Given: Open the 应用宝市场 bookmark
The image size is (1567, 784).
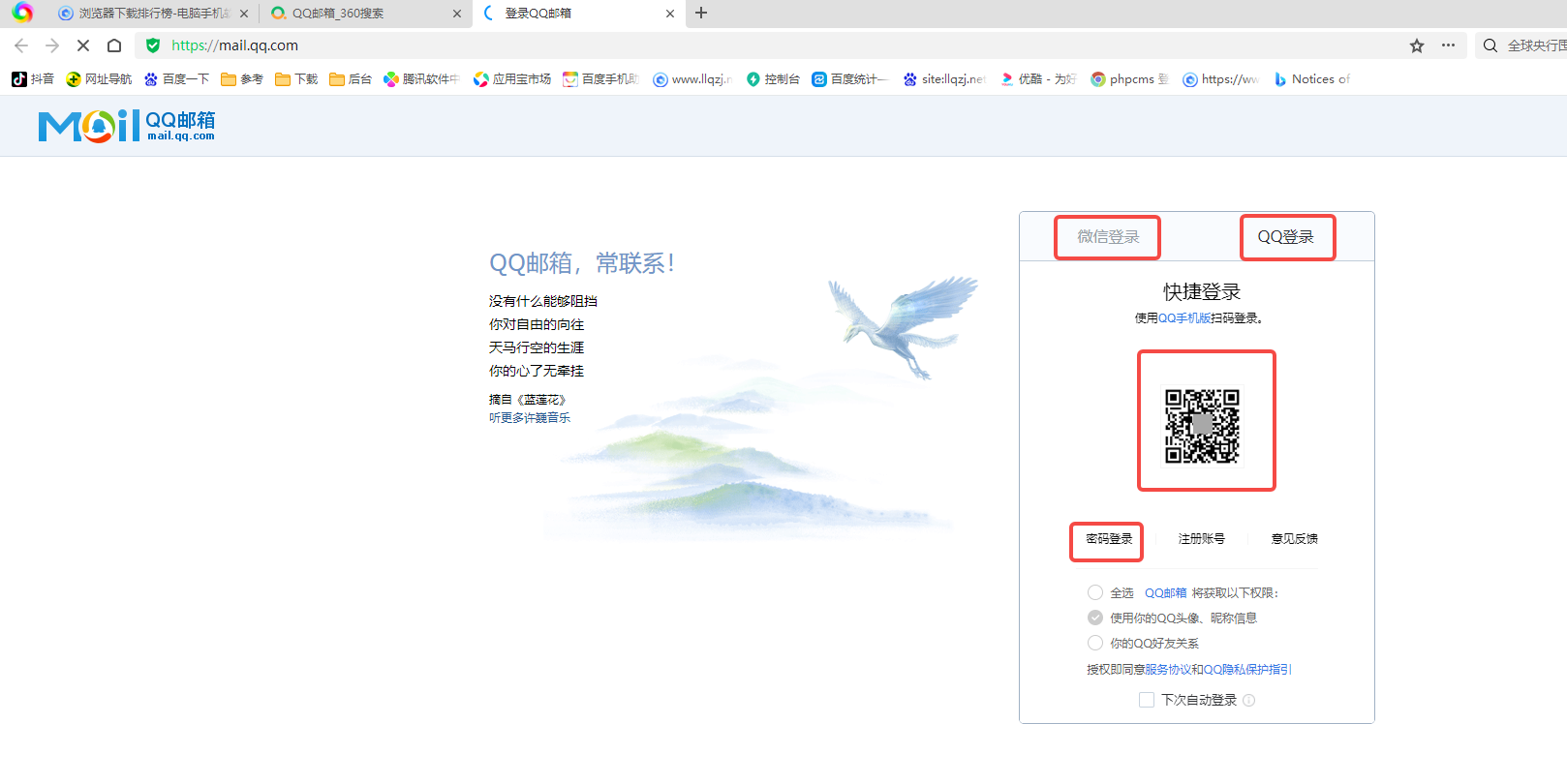Looking at the screenshot, I should 512,79.
